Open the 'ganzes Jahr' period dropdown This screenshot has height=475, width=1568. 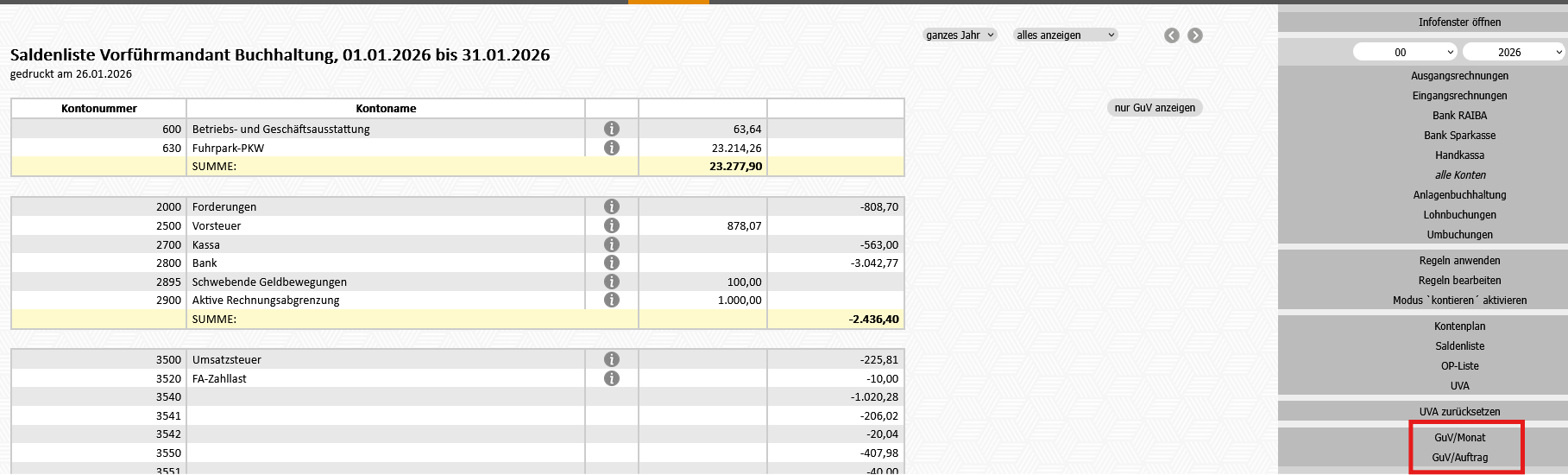point(960,35)
